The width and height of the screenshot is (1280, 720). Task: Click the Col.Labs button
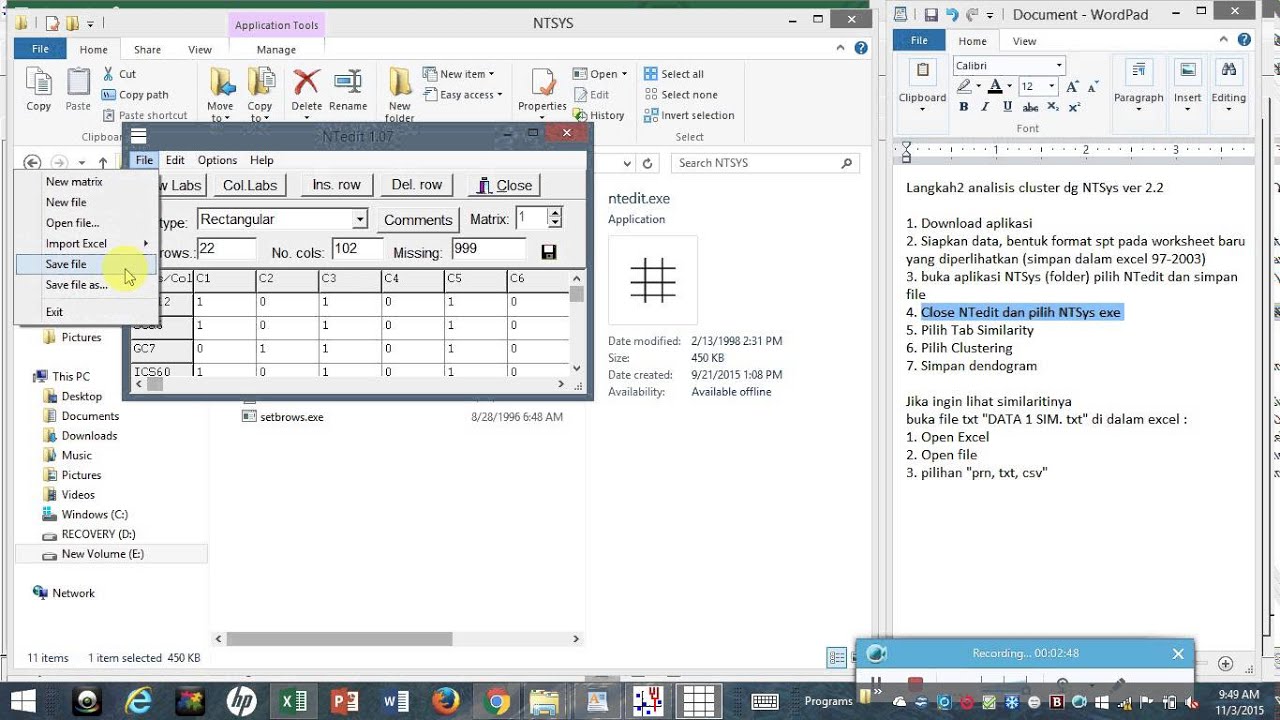pos(250,185)
